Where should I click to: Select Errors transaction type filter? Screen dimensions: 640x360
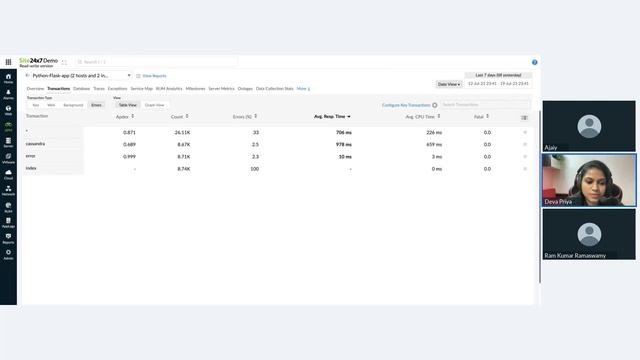[x=96, y=105]
